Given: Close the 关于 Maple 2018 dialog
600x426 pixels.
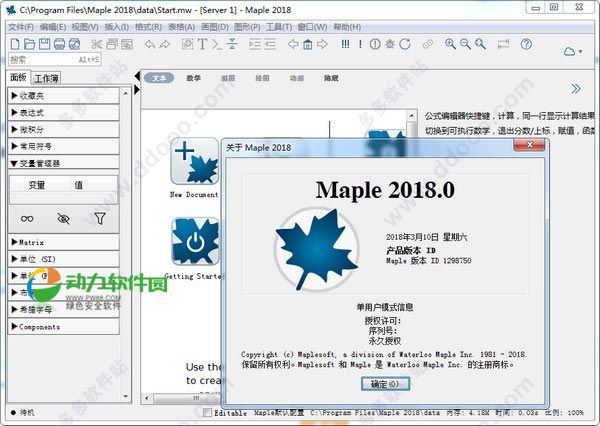Looking at the screenshot, I should pyautogui.click(x=529, y=145).
